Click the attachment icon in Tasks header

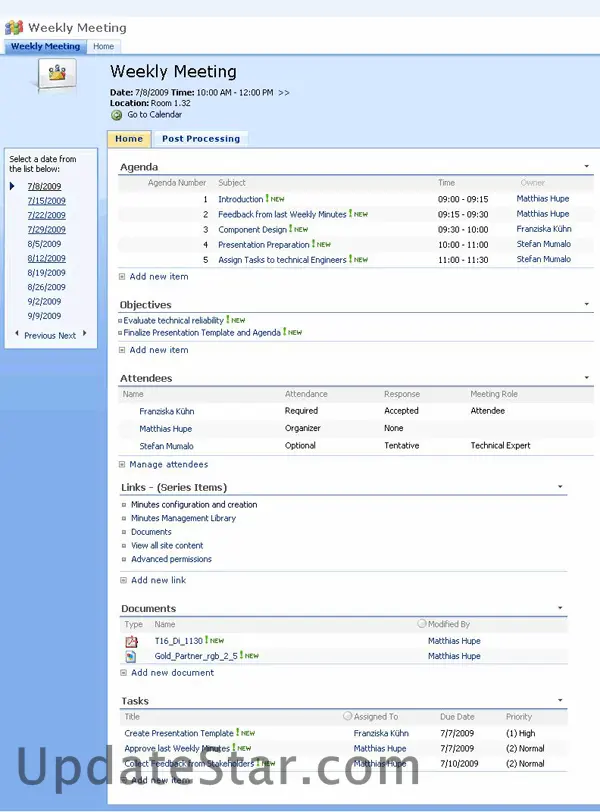pyautogui.click(x=347, y=716)
